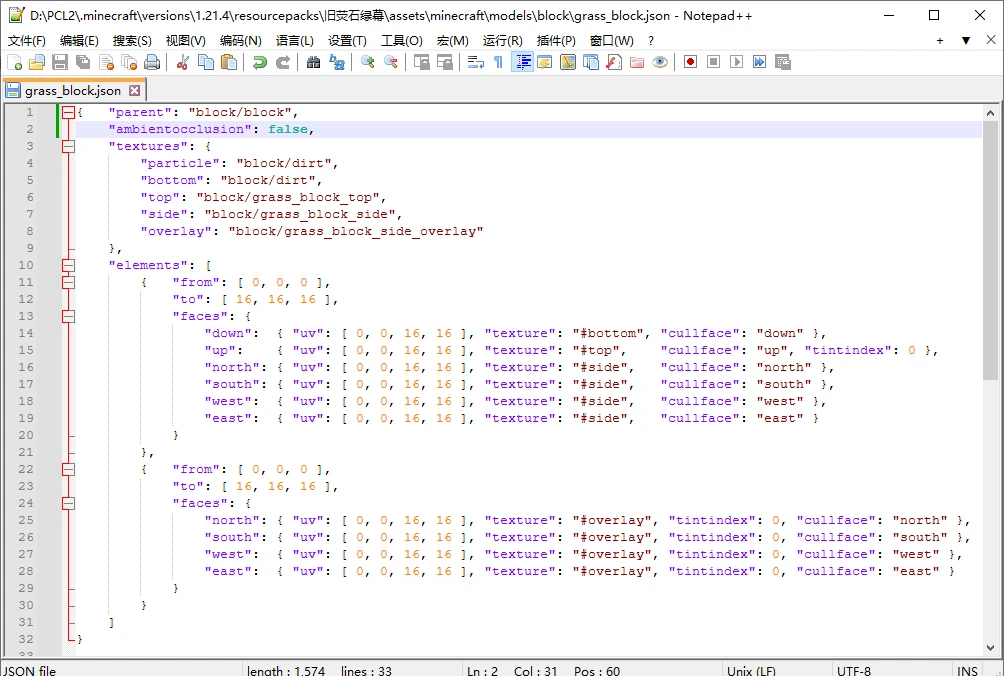Toggle INS overwrite mode in status bar
1004x676 pixels.
[x=967, y=670]
